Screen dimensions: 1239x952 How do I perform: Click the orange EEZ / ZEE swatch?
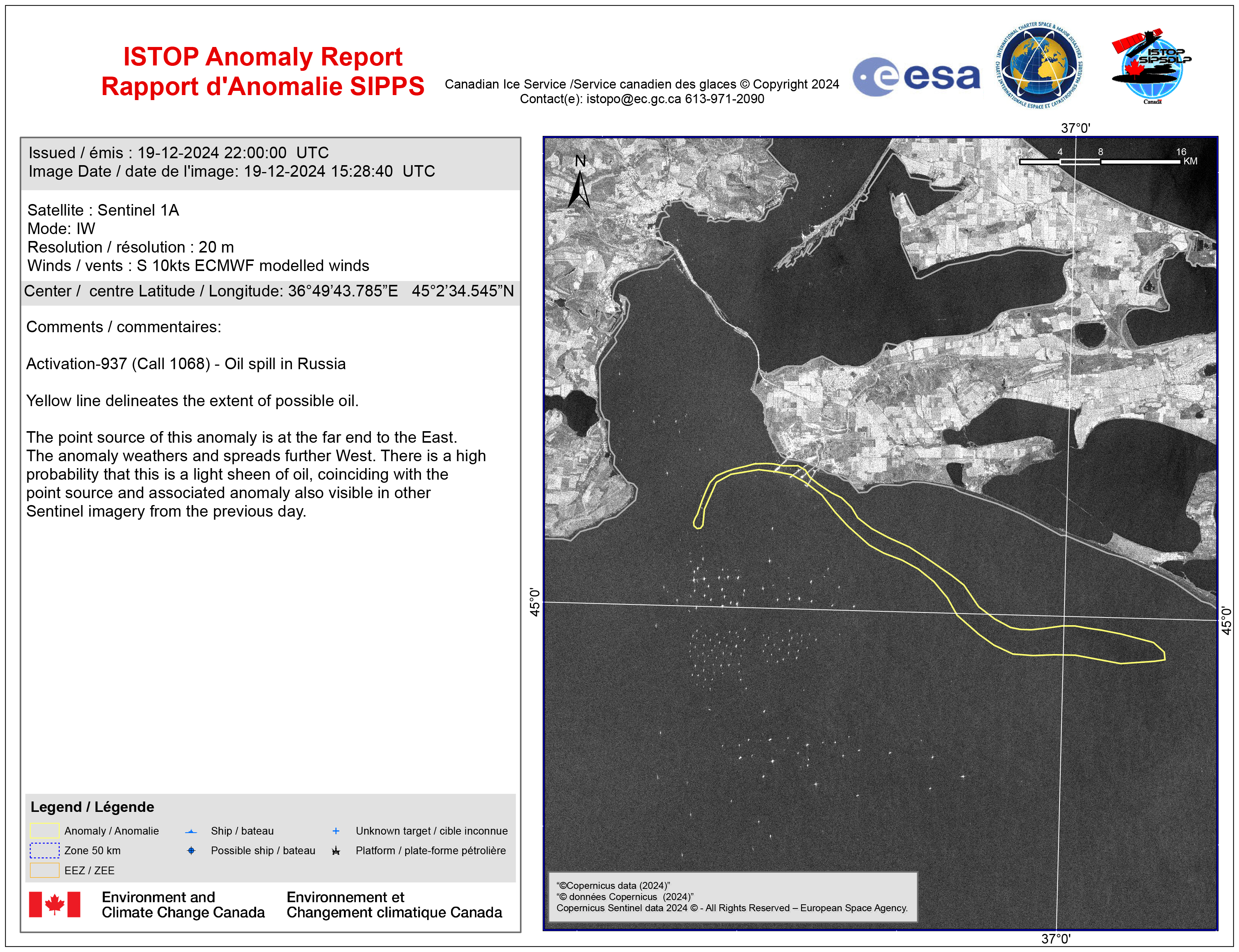(x=44, y=870)
